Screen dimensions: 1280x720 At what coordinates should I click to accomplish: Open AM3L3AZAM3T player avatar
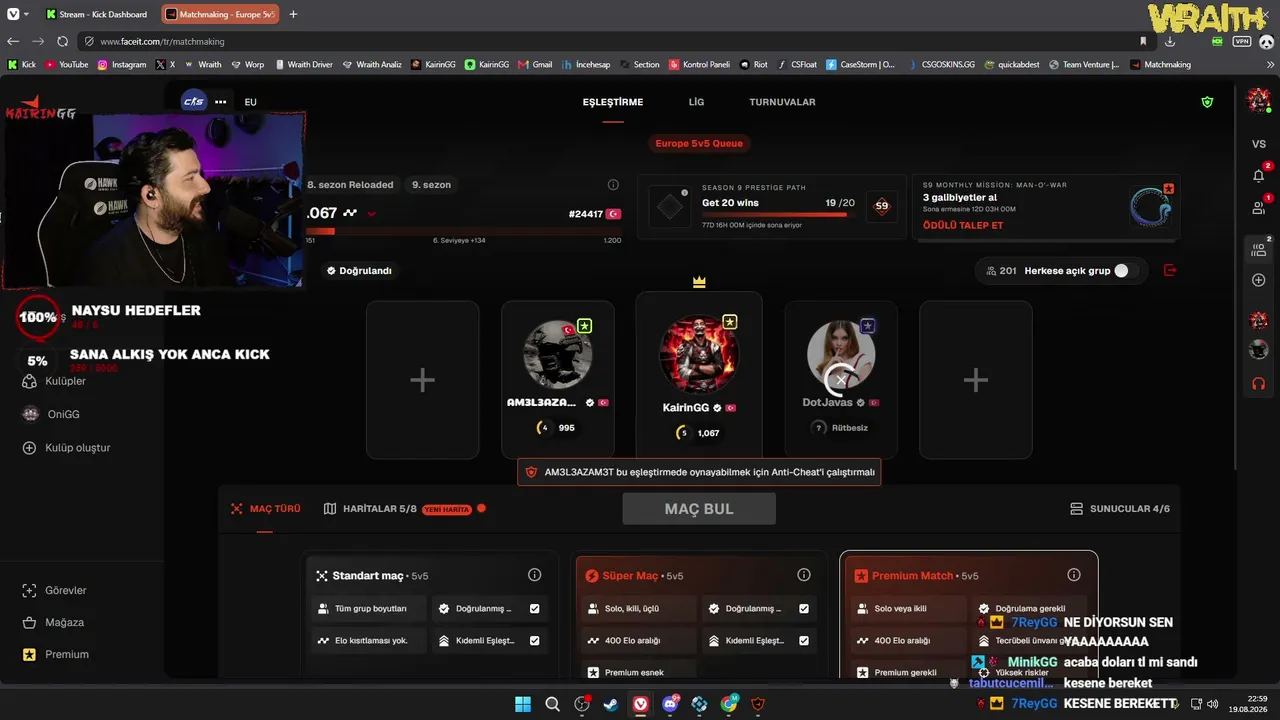[558, 354]
